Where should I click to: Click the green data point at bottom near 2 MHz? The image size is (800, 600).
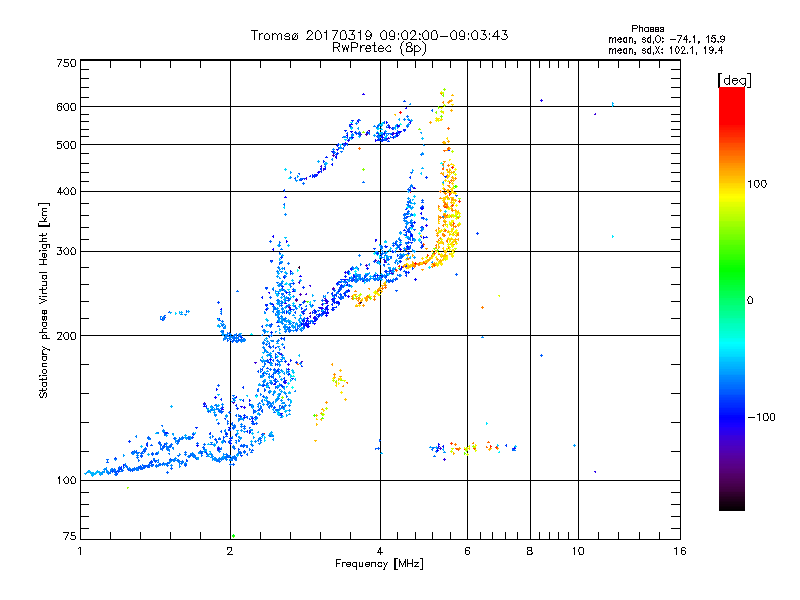click(233, 536)
